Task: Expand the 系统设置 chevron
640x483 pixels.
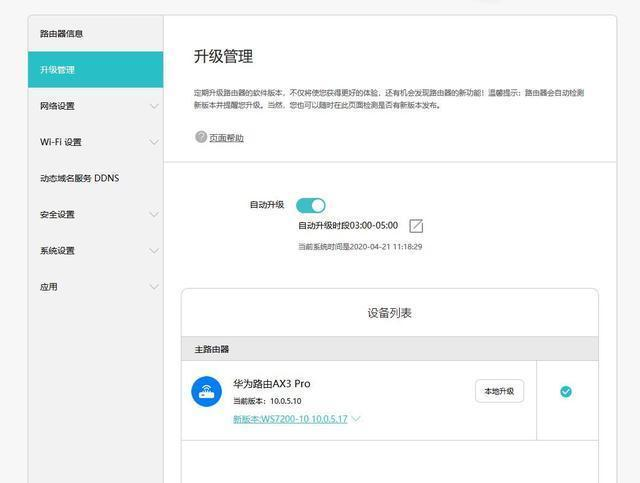Action: coord(154,251)
